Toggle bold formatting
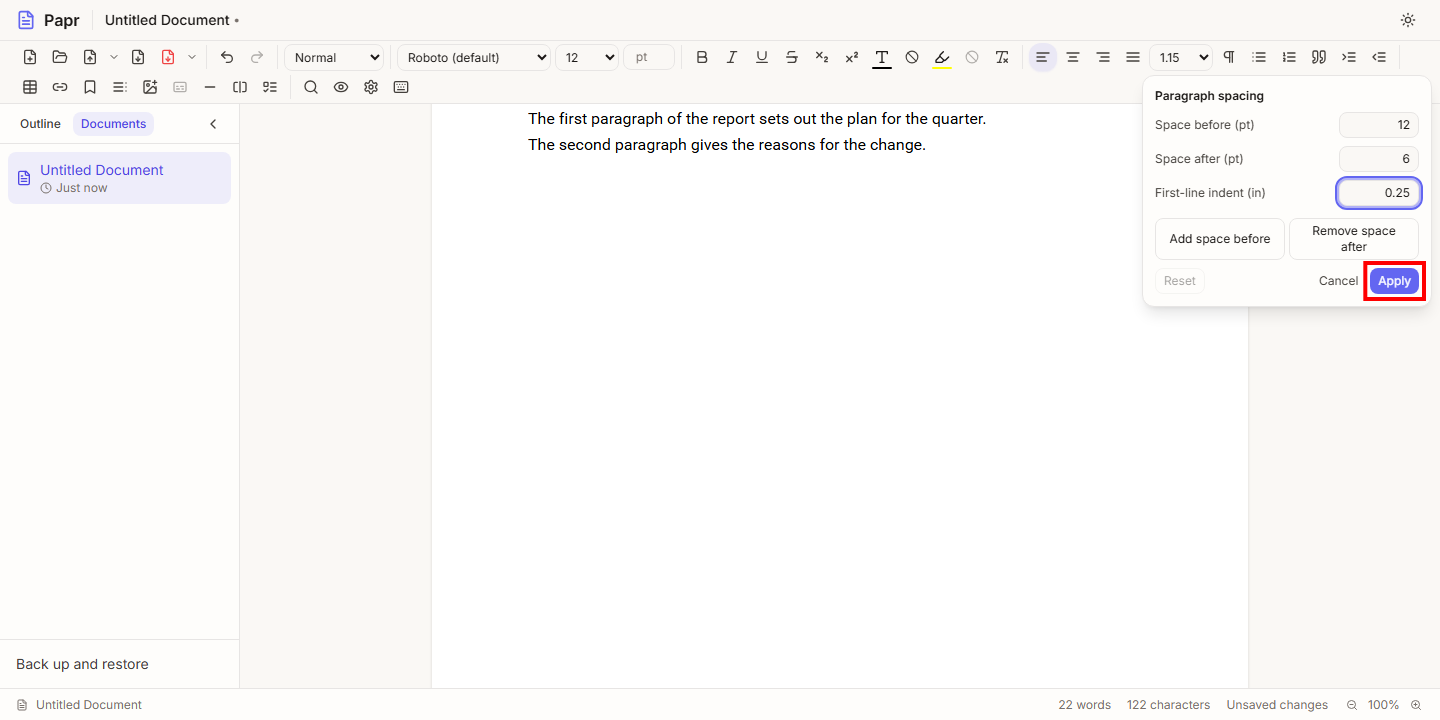Viewport: 1440px width, 720px height. click(x=702, y=57)
